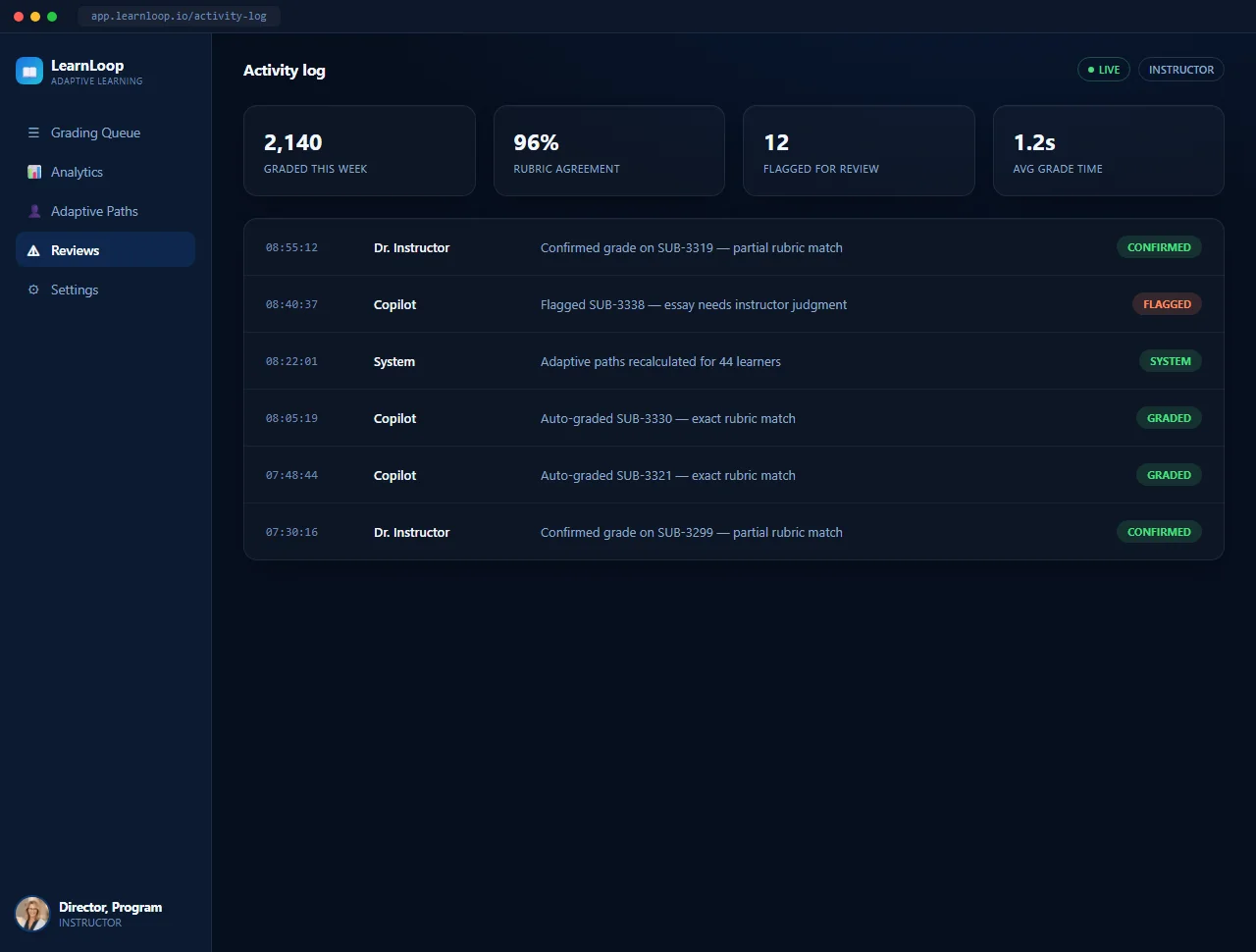Open the Rubric Agreement 96% card
Screen dimensions: 1256x952
(609, 151)
